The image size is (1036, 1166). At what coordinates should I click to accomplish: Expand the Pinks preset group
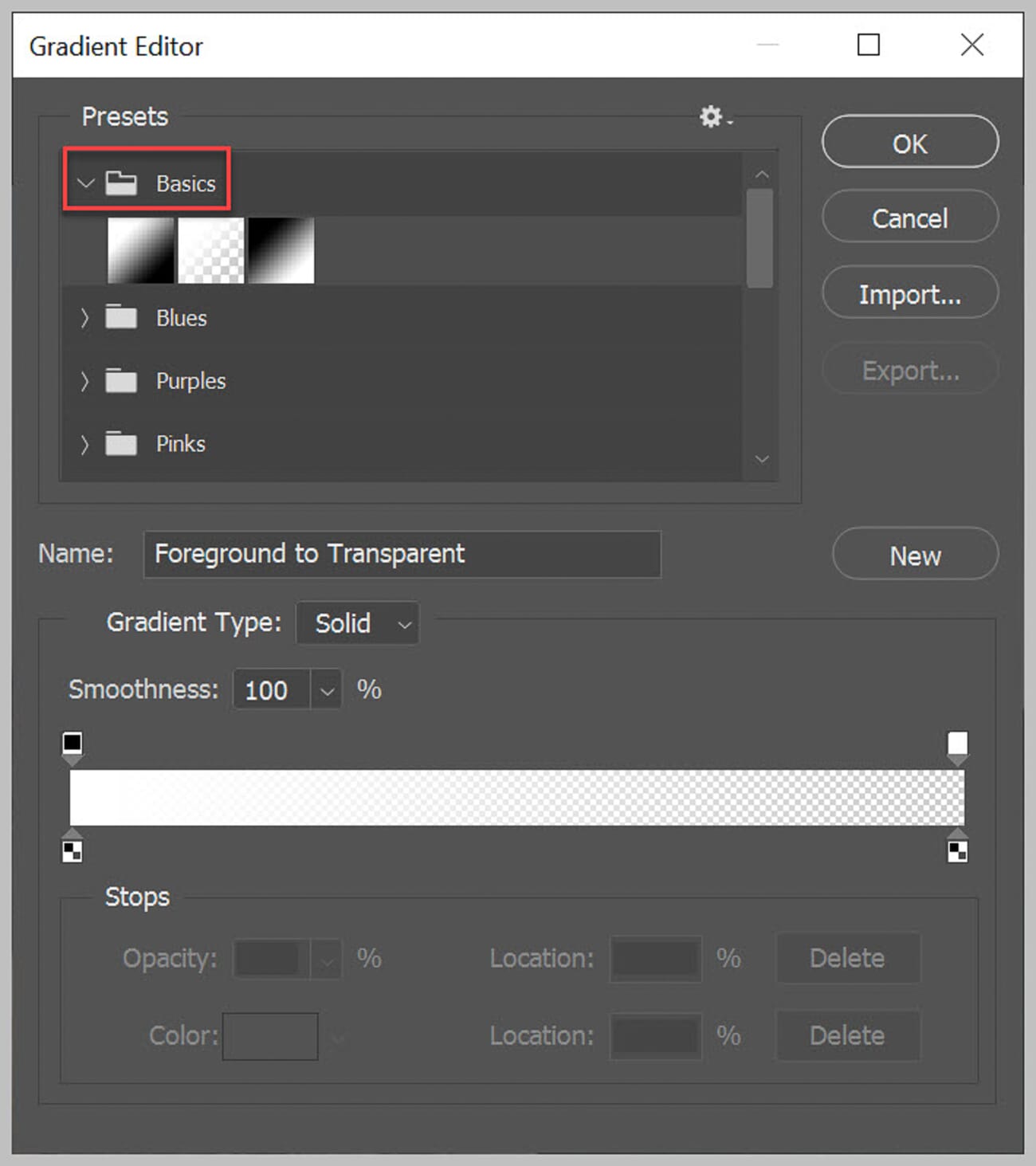pos(85,444)
